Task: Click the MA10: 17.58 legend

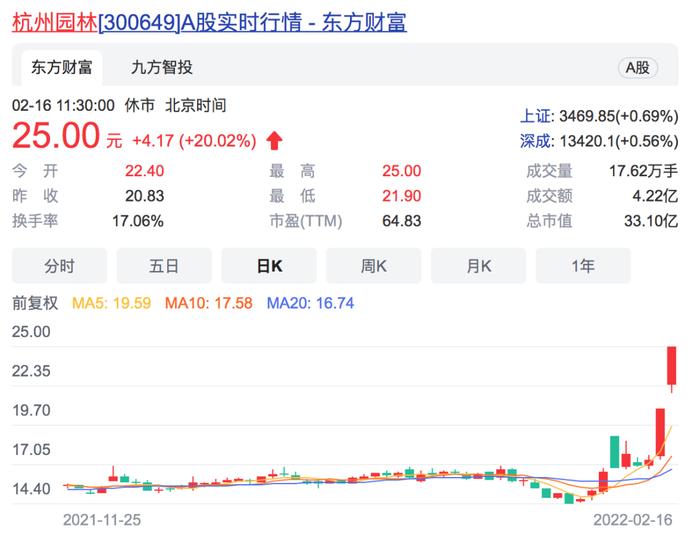Action: (208, 303)
